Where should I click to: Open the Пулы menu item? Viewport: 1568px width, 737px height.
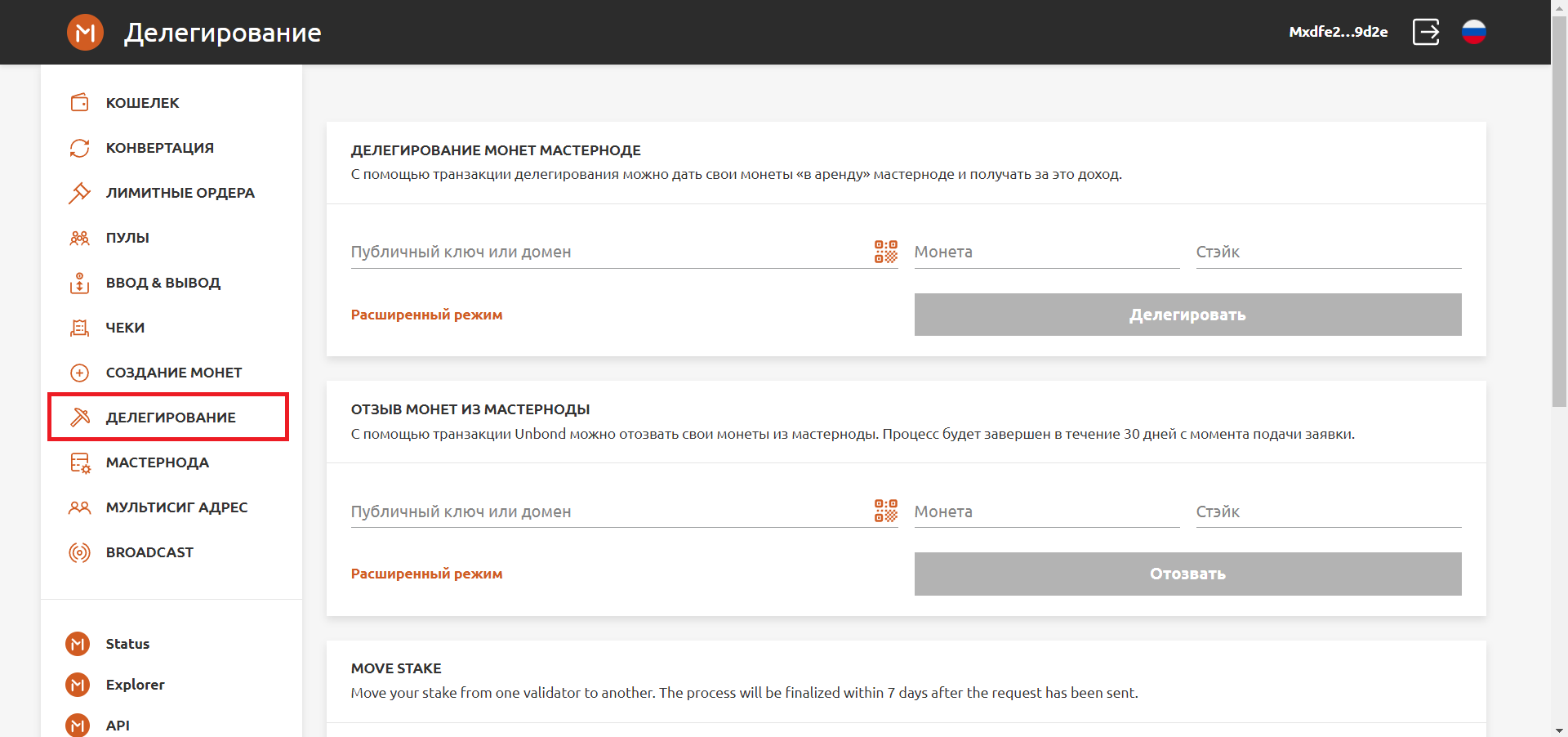[x=127, y=238]
